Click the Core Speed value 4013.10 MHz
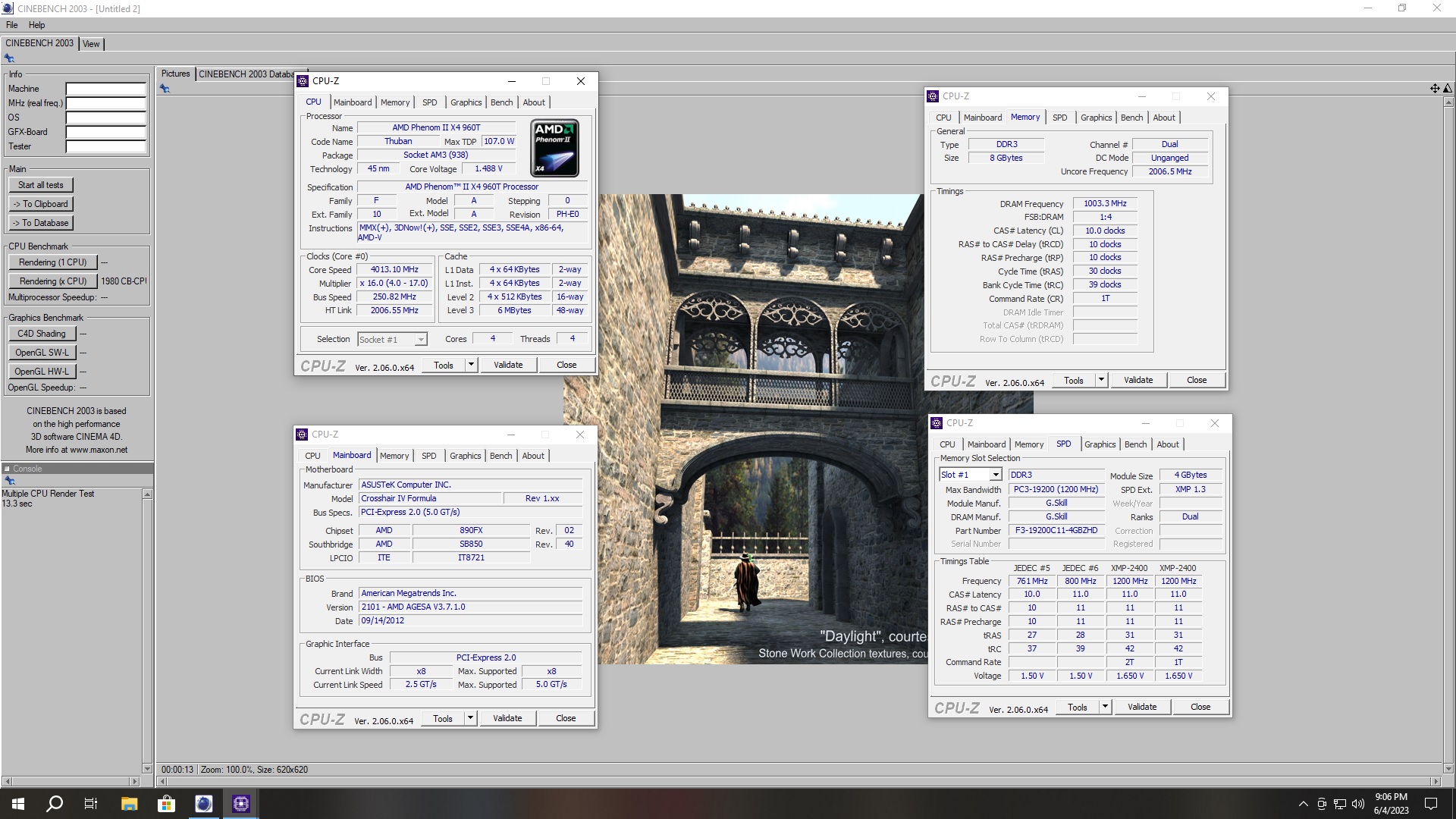Image resolution: width=1456 pixels, height=819 pixels. pos(394,269)
